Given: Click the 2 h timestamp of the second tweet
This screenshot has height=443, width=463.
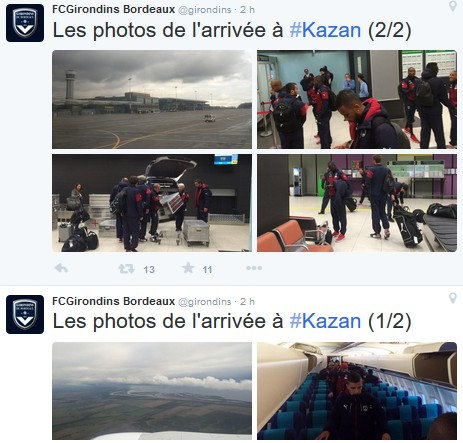Looking at the screenshot, I should [247, 302].
